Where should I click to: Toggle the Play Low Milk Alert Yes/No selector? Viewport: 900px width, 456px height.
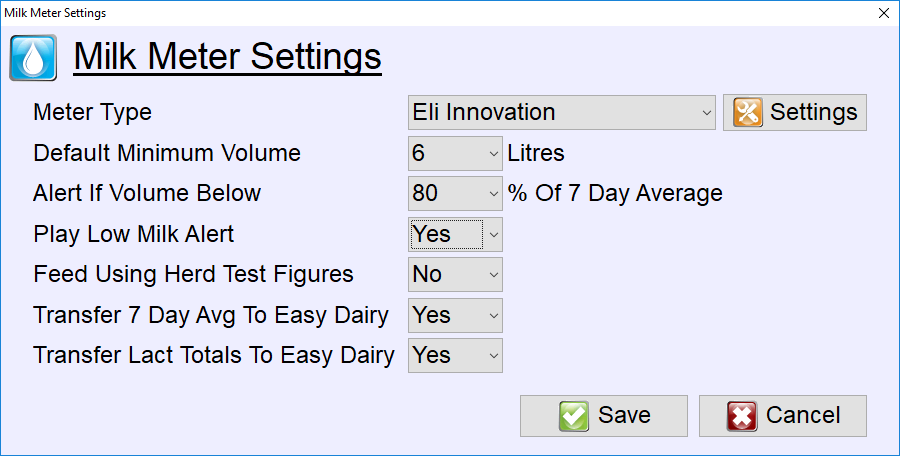[x=455, y=234]
